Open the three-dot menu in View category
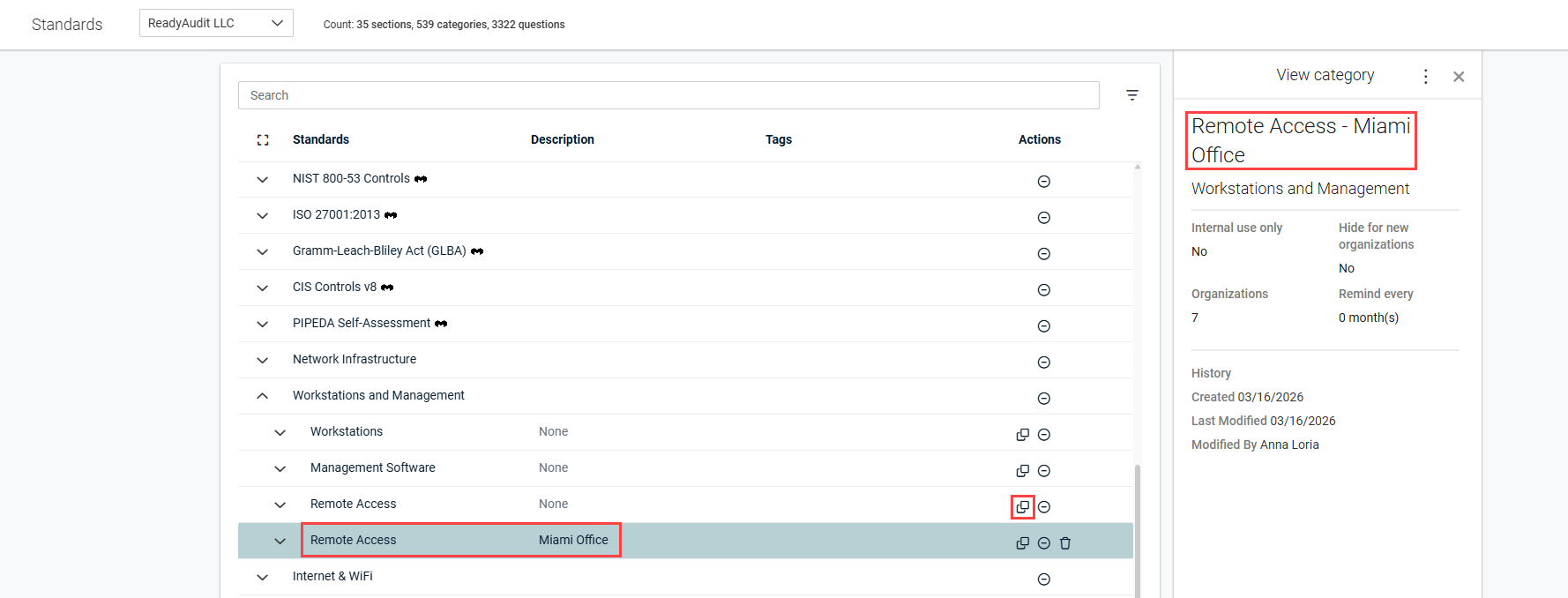The height and width of the screenshot is (598, 1568). pos(1425,77)
